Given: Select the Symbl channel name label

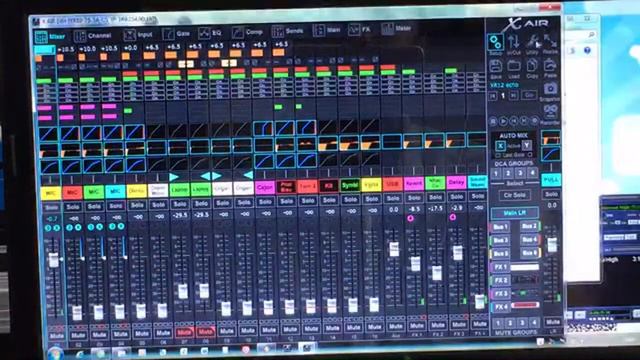Looking at the screenshot, I should pos(350,185).
